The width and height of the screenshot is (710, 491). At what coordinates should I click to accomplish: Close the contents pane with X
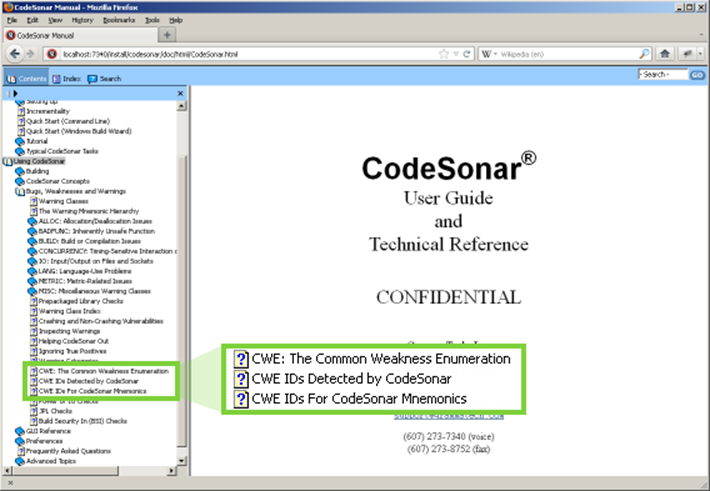pos(180,93)
